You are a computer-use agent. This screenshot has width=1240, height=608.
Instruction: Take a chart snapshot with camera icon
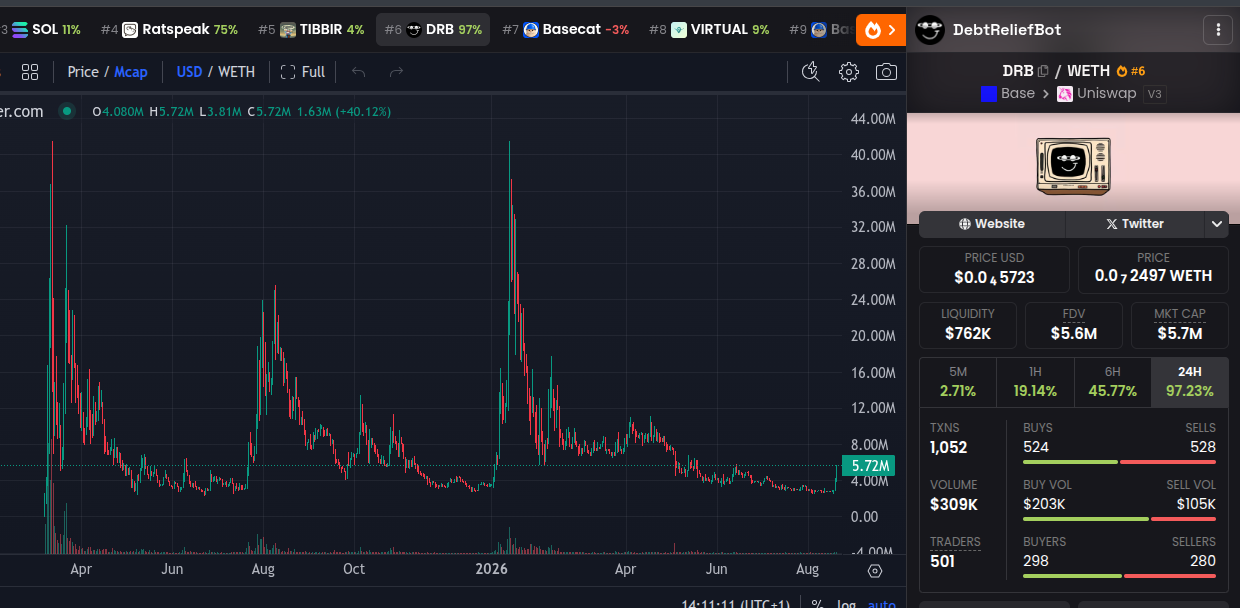click(x=886, y=72)
